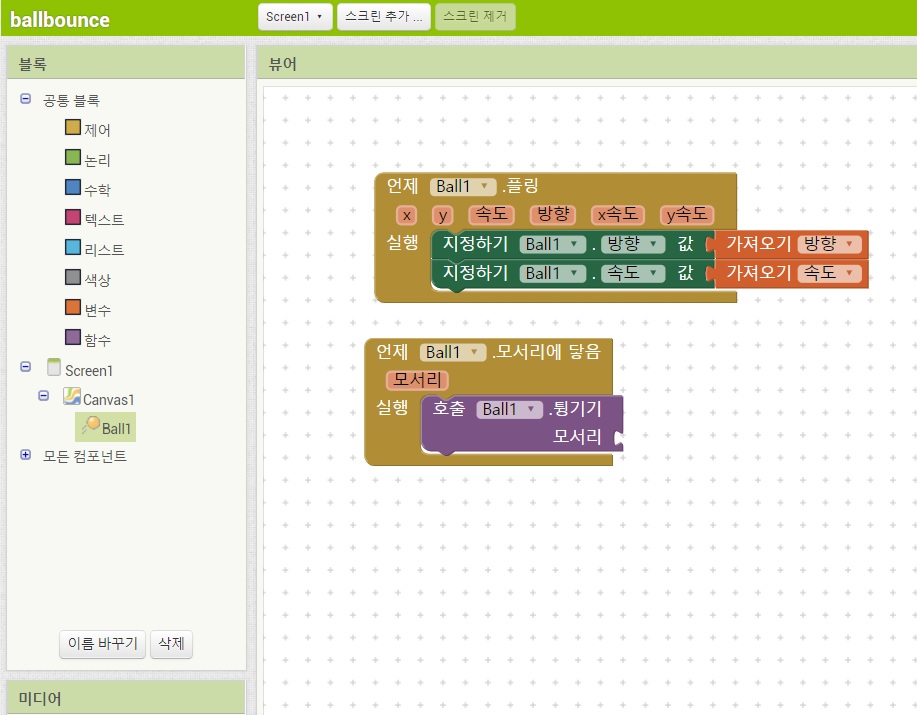This screenshot has width=917, height=715.
Task: Click the 이름 바꾸기 (Rename) button
Action: (x=102, y=644)
